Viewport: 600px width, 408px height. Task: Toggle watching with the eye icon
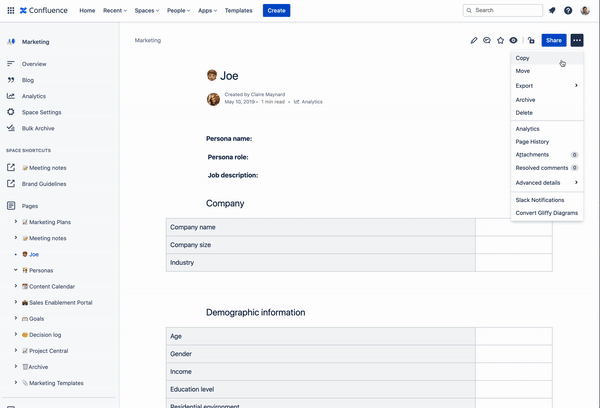pyautogui.click(x=514, y=40)
